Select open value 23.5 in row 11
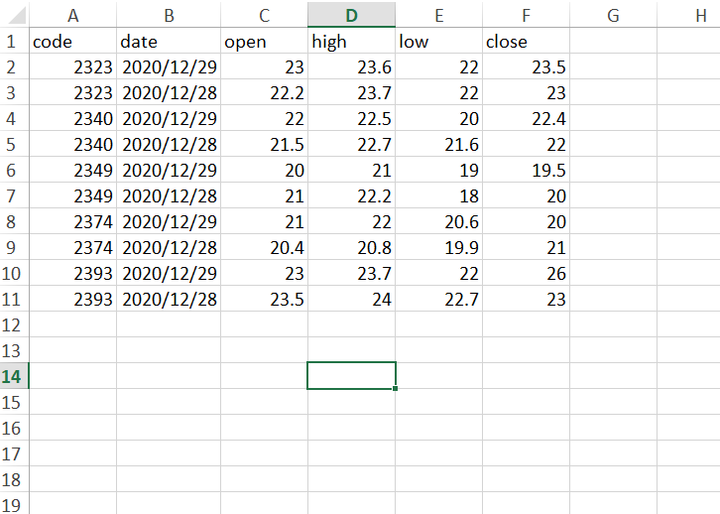 [x=264, y=299]
